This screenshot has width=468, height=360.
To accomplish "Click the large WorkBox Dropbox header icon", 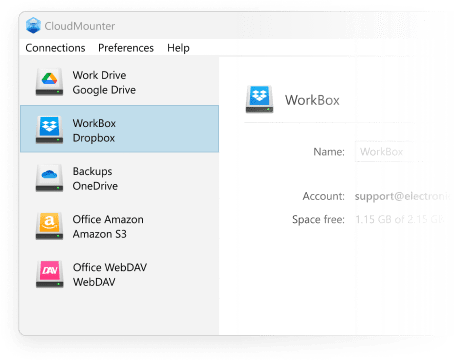I will pyautogui.click(x=259, y=99).
